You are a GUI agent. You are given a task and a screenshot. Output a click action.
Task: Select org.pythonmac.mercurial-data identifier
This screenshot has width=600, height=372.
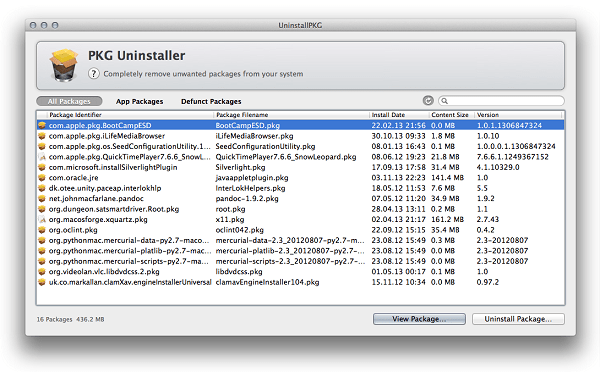pyautogui.click(x=129, y=240)
